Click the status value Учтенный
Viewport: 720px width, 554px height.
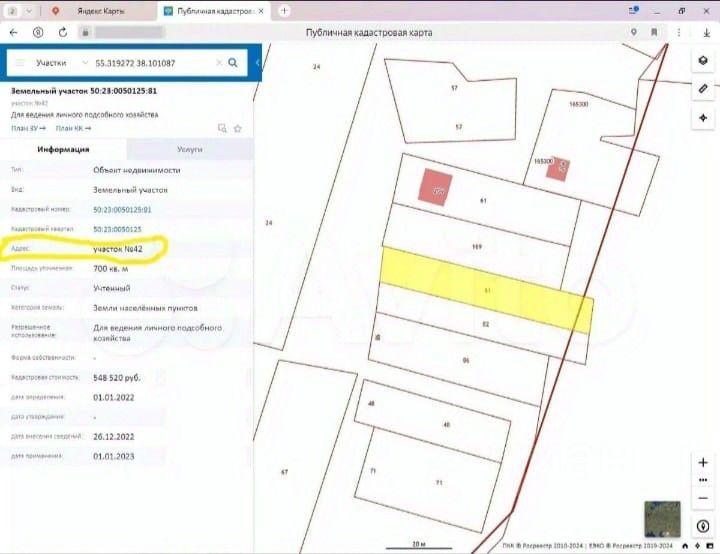(112, 288)
